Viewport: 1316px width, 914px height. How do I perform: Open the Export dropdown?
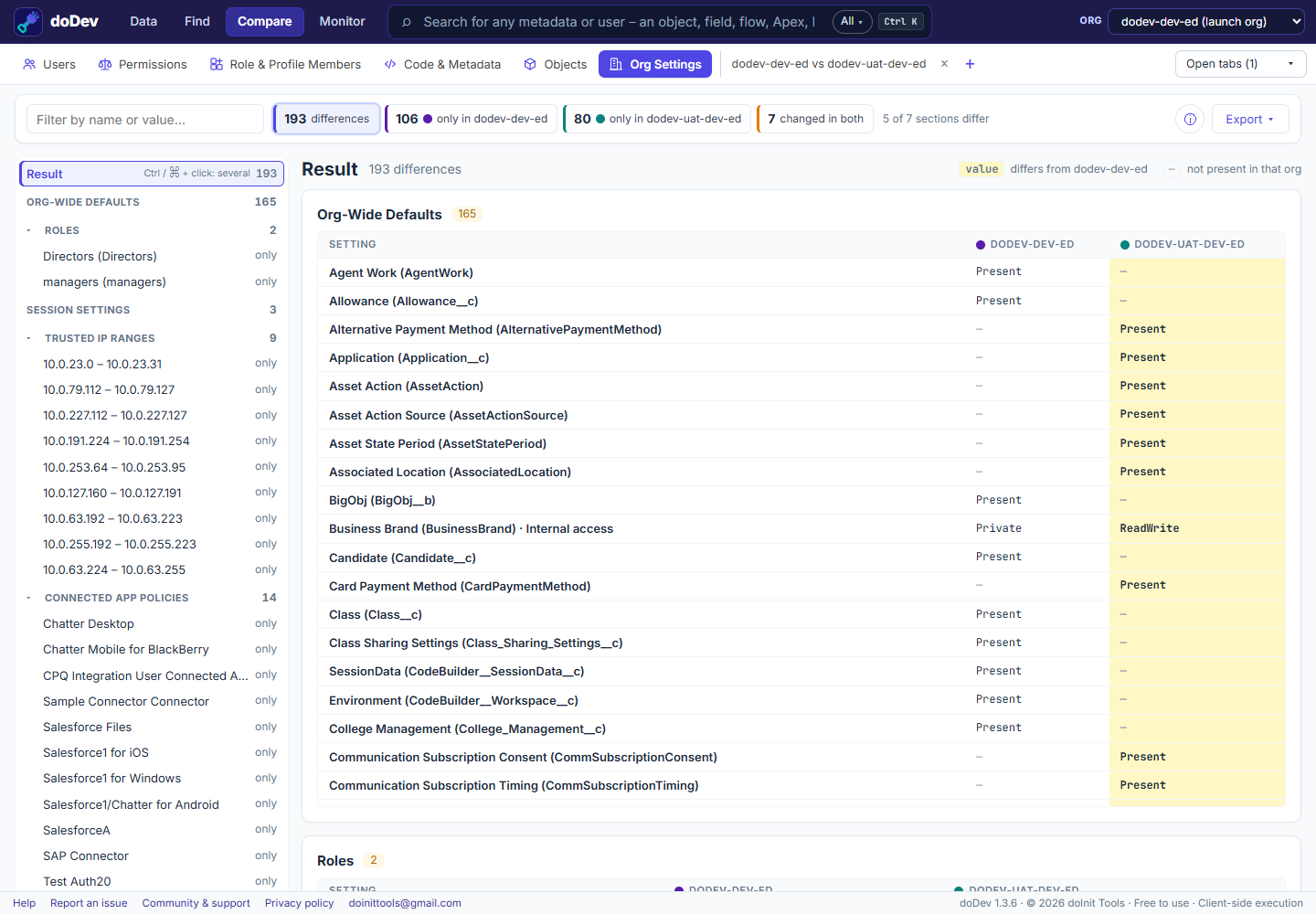tap(1250, 119)
